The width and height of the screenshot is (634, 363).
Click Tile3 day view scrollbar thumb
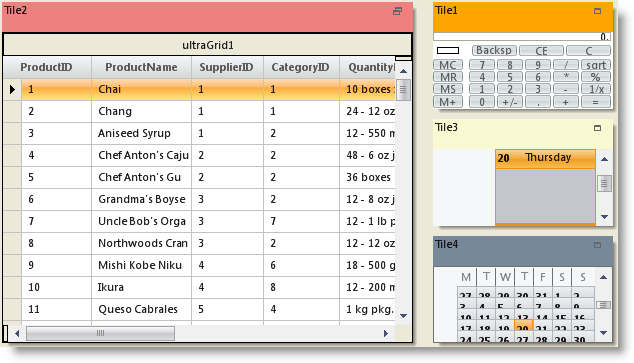604,184
